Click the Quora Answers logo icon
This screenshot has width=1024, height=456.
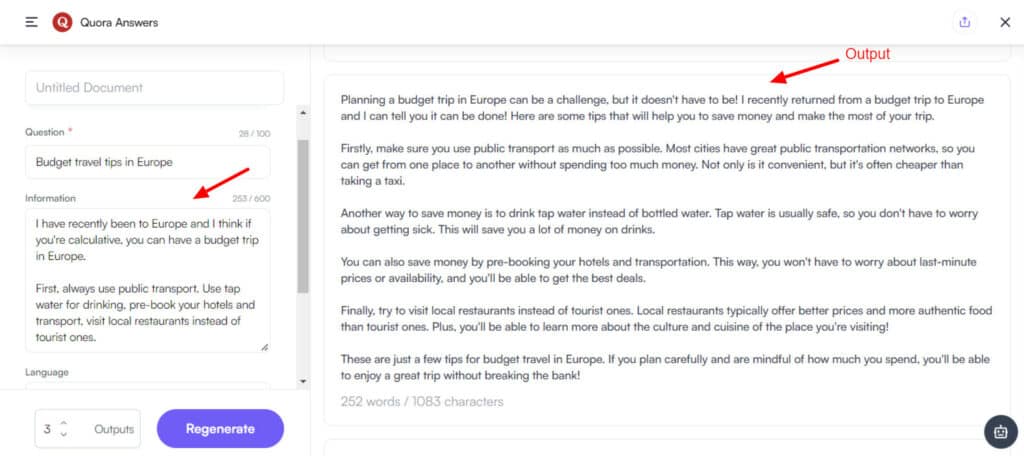pyautogui.click(x=62, y=22)
